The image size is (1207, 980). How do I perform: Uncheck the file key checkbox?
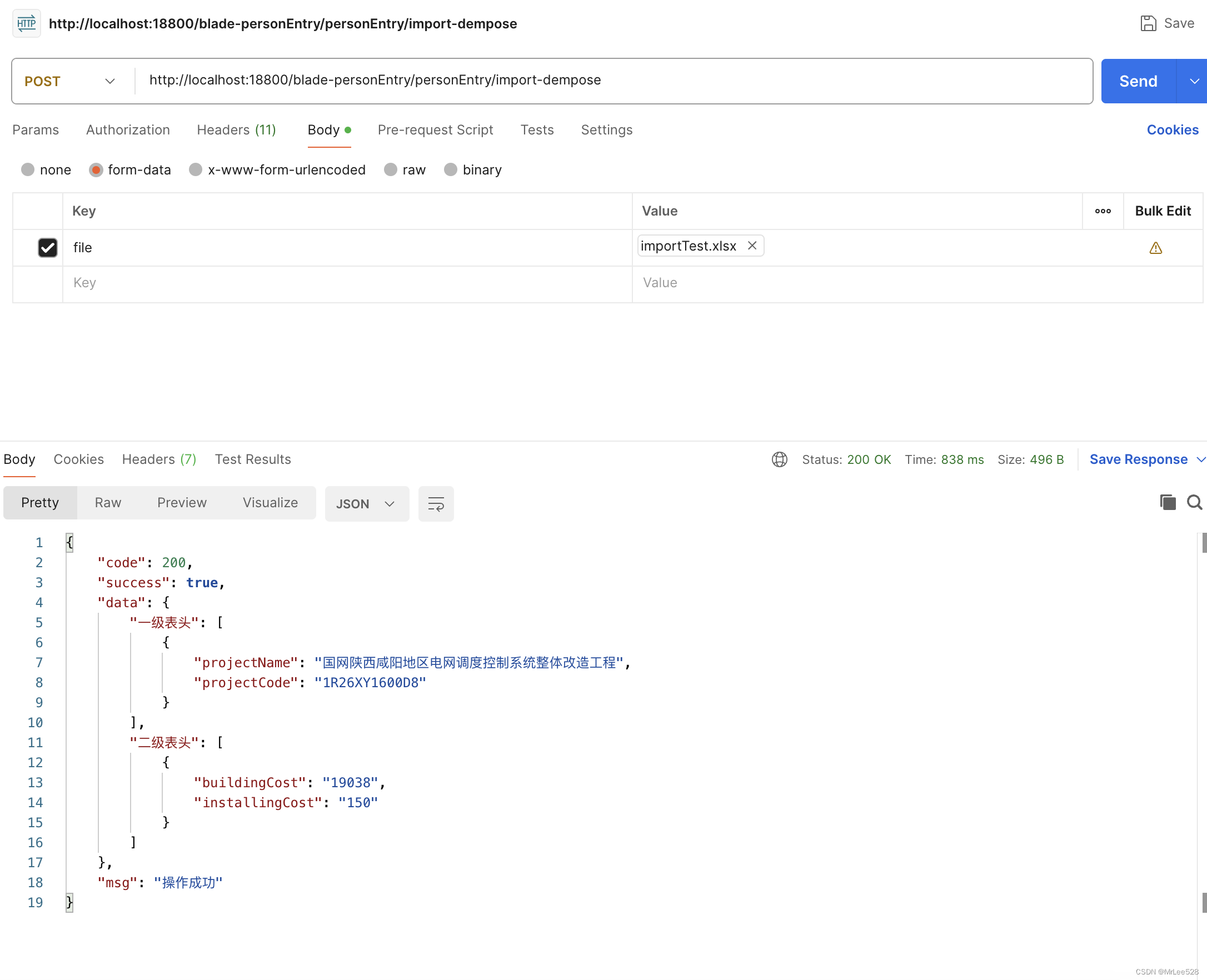[47, 248]
